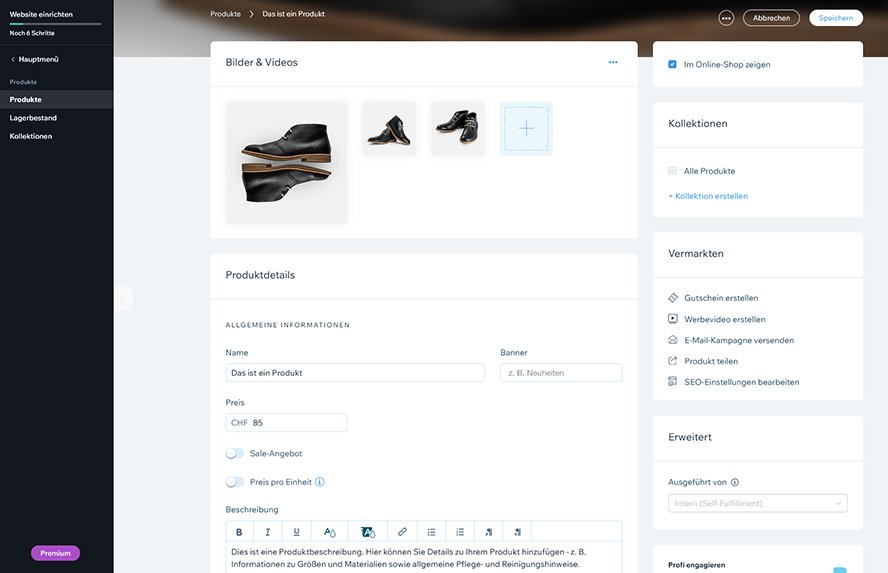Click the Abbrechen button
This screenshot has height=573, width=888.
coord(771,18)
